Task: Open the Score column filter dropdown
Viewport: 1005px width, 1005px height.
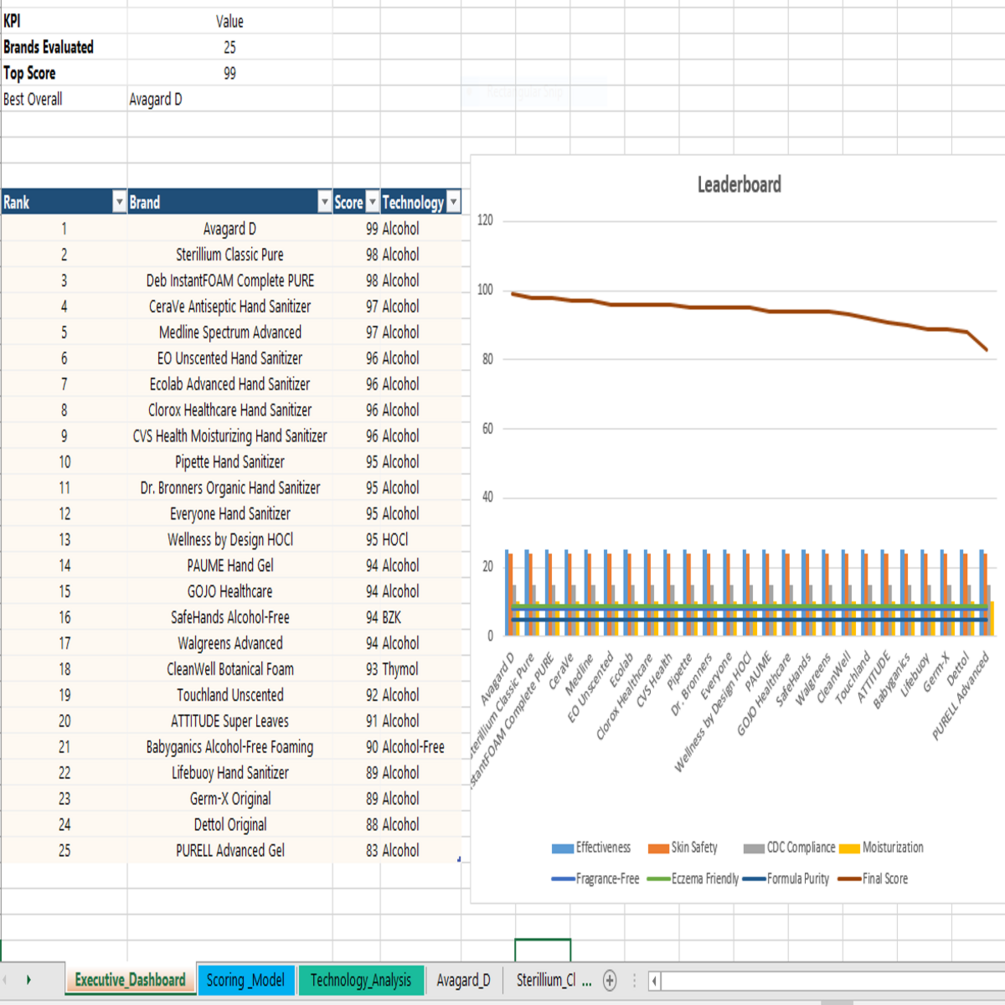Action: pos(372,203)
